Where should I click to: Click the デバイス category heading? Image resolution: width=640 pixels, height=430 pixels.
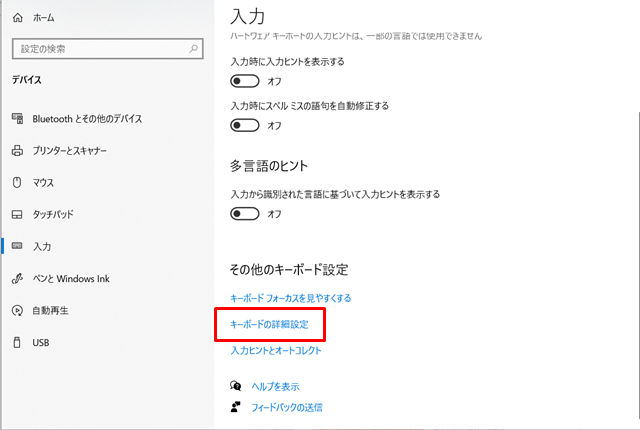[27, 80]
